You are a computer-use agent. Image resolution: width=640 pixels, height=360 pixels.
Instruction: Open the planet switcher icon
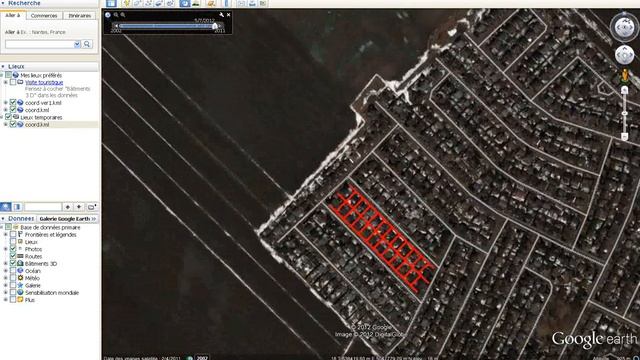point(211,3)
